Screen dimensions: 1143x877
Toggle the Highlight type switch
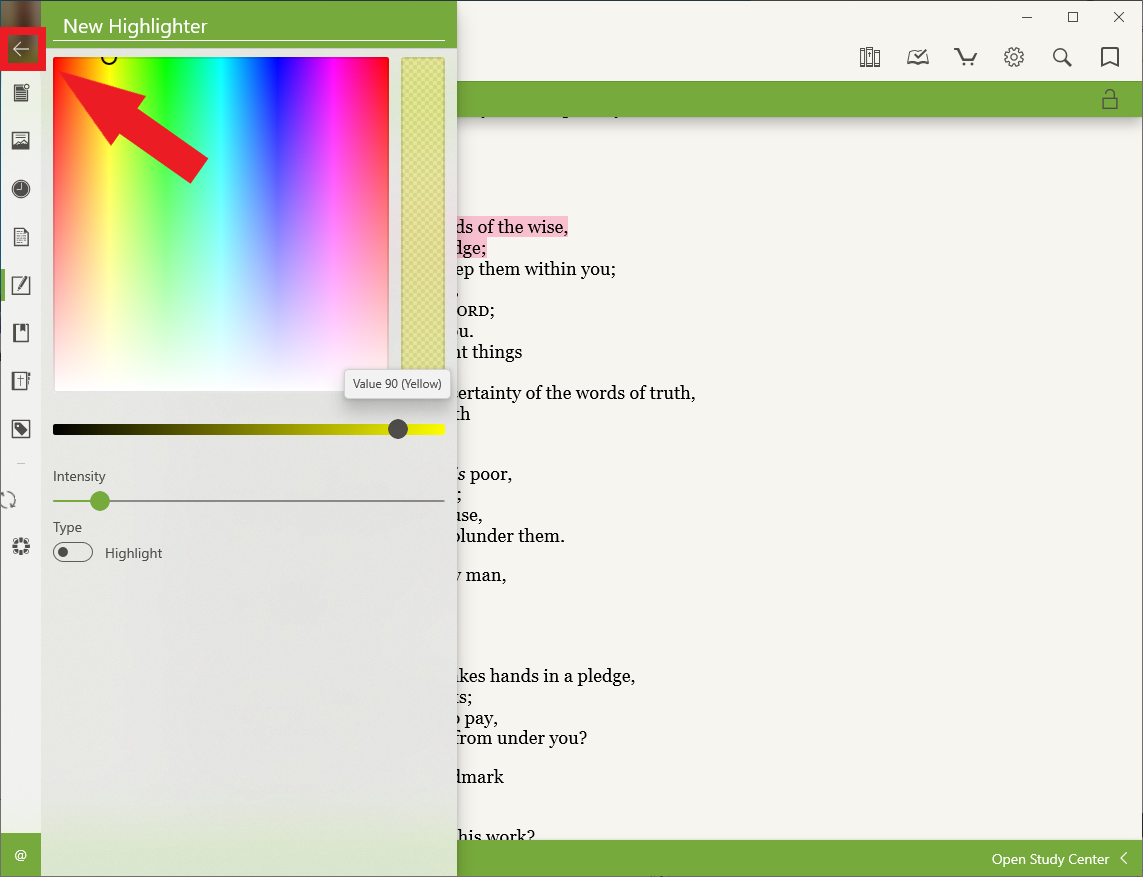[73, 553]
